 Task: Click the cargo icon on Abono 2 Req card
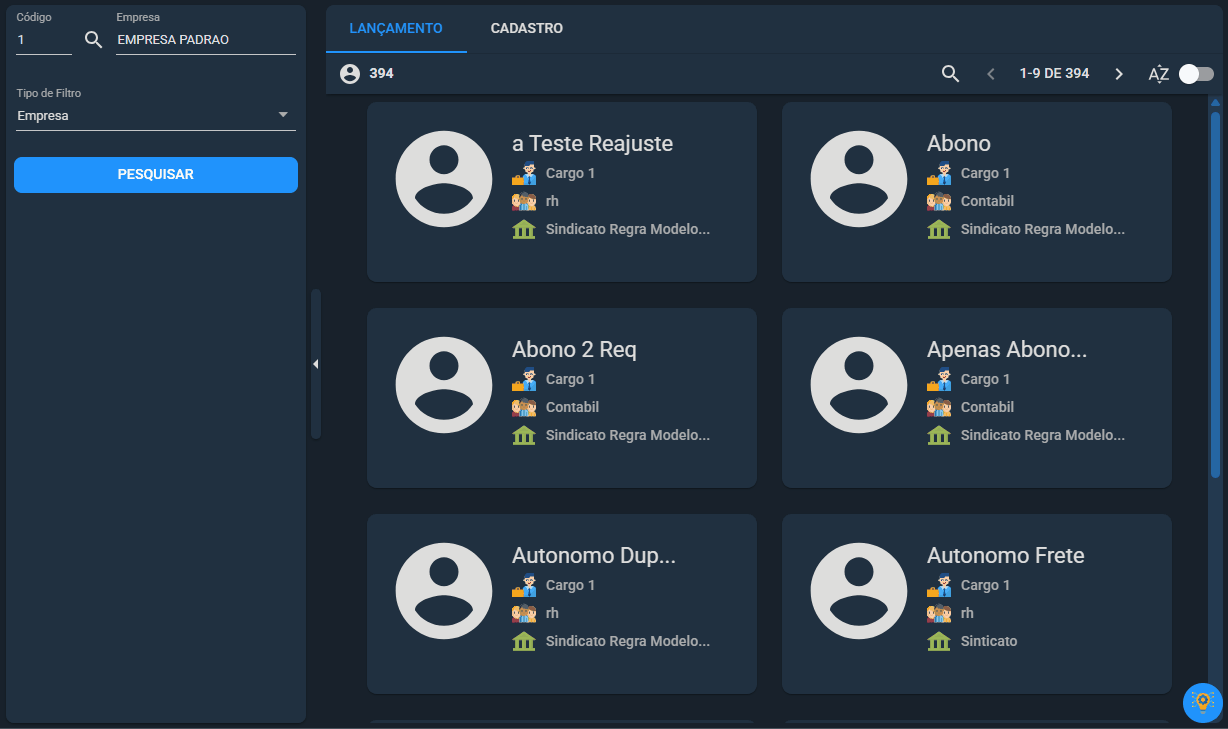(x=524, y=380)
